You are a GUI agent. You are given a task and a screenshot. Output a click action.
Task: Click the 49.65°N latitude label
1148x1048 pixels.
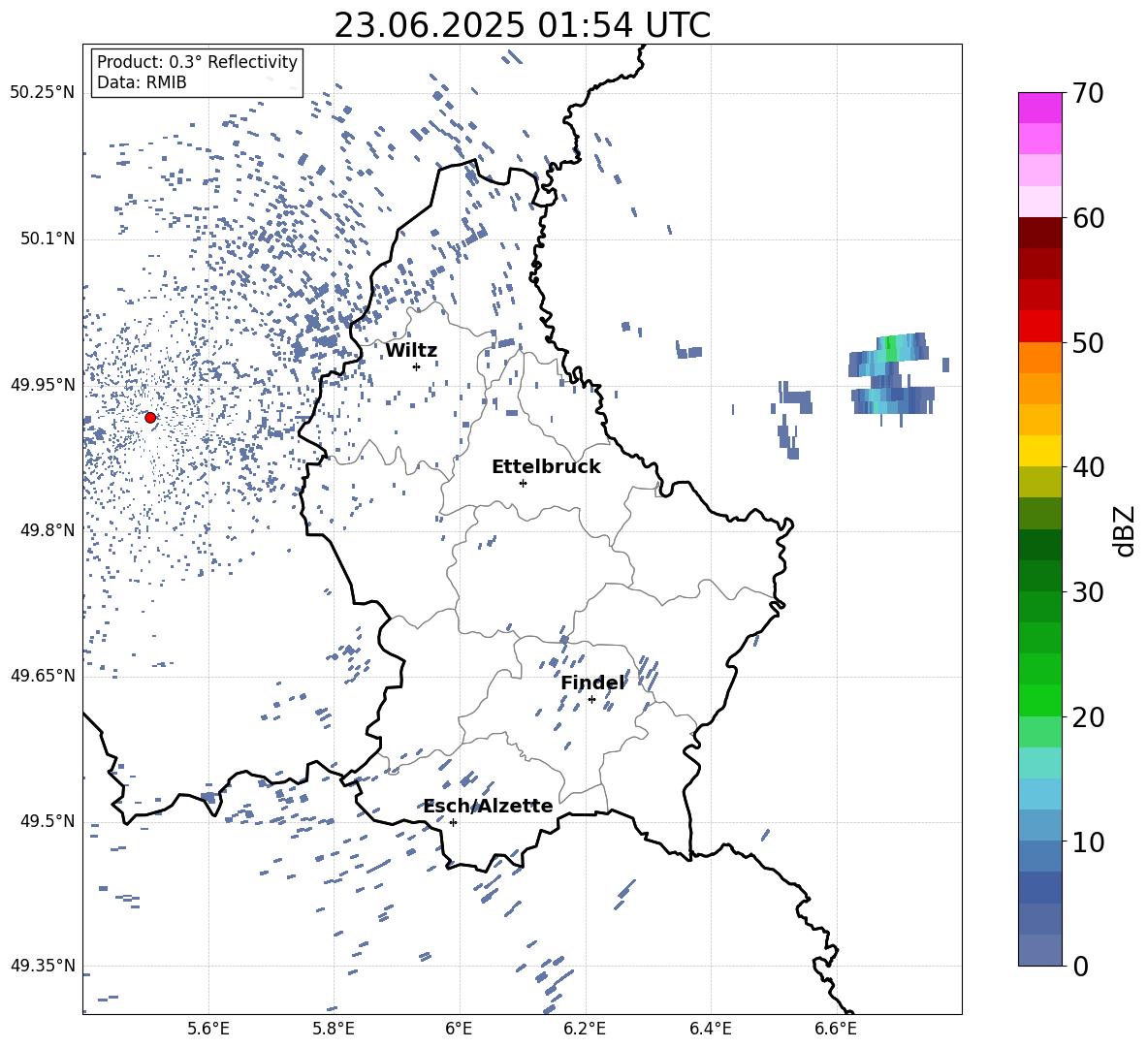tap(42, 676)
